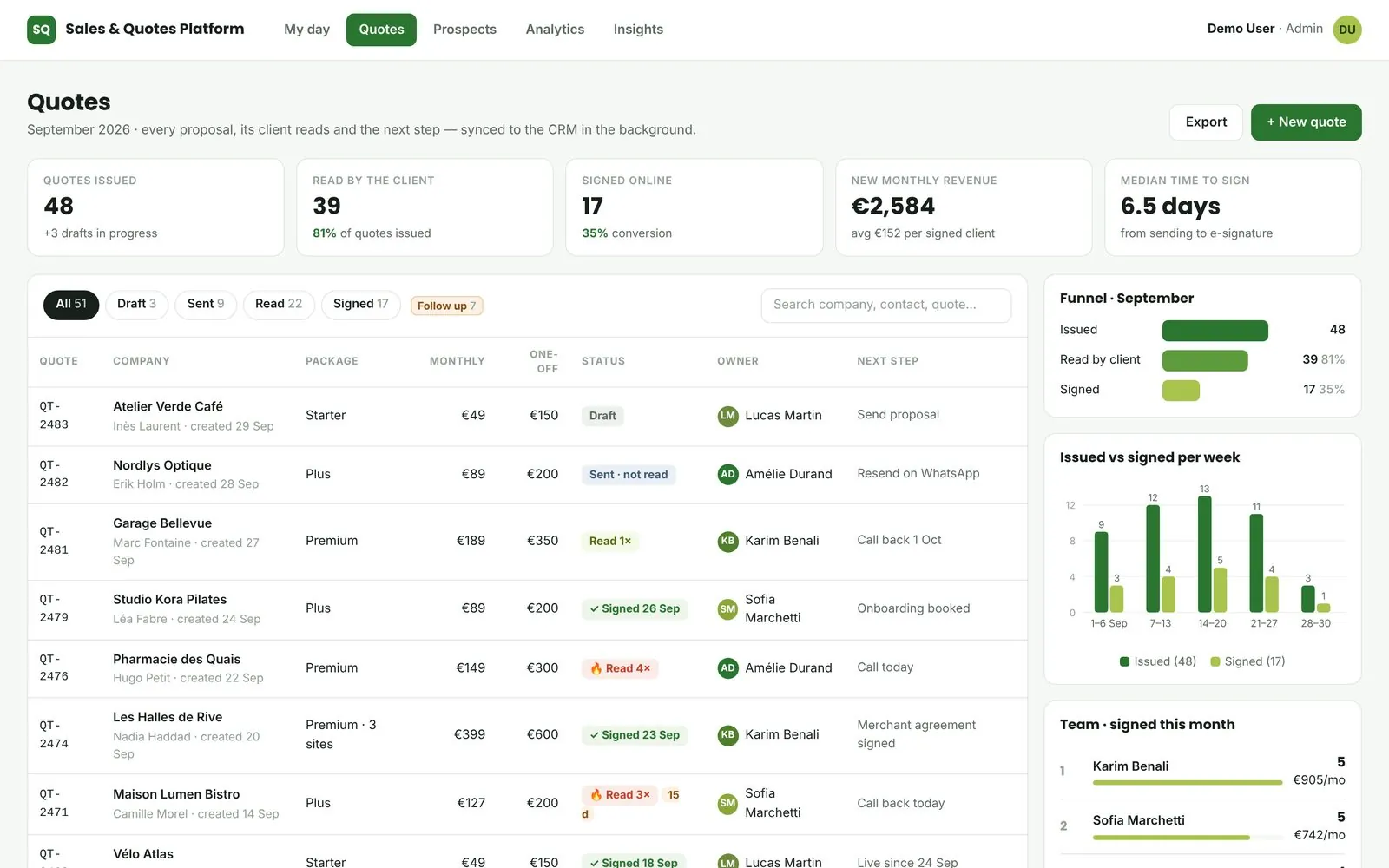Image resolution: width=1389 pixels, height=868 pixels.
Task: Click the KB avatar in the Garage Bellevue row
Action: click(727, 541)
